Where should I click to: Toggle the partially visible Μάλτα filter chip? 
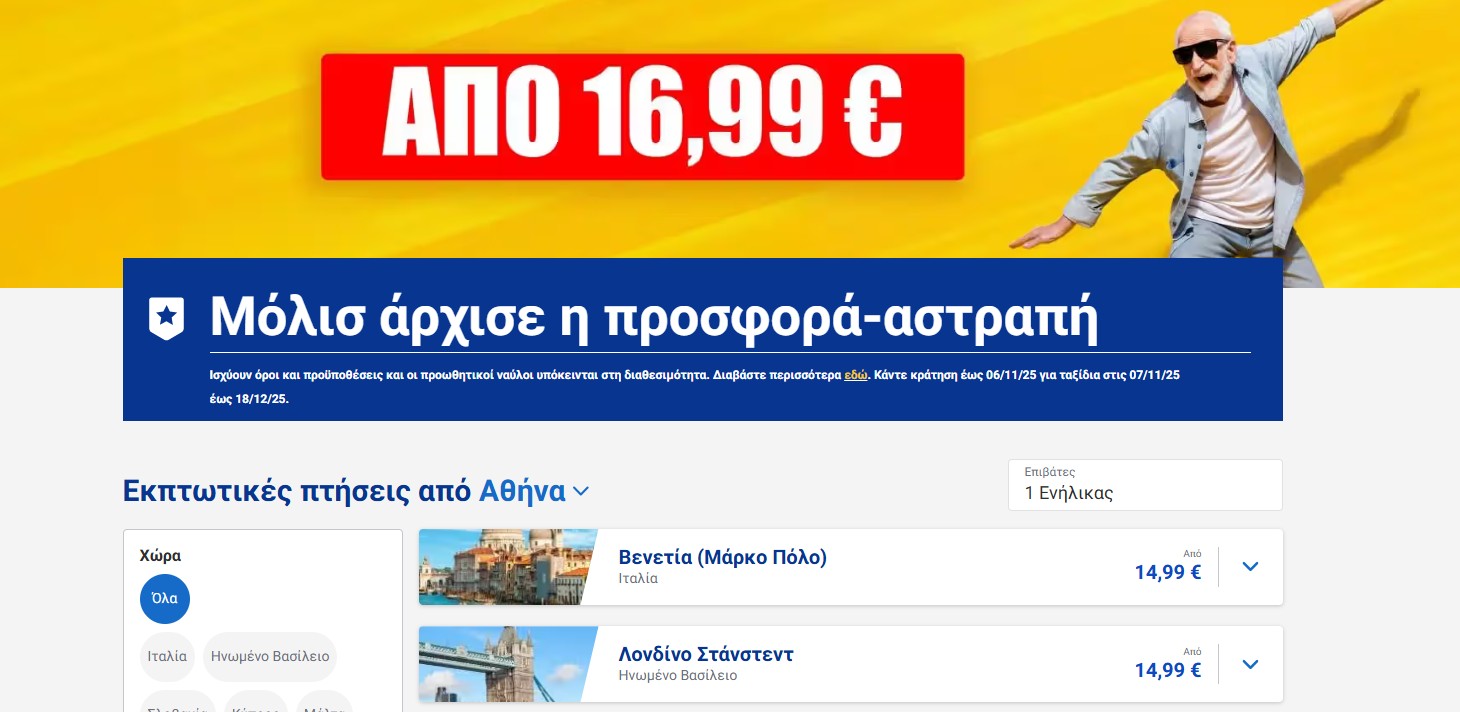click(x=324, y=702)
